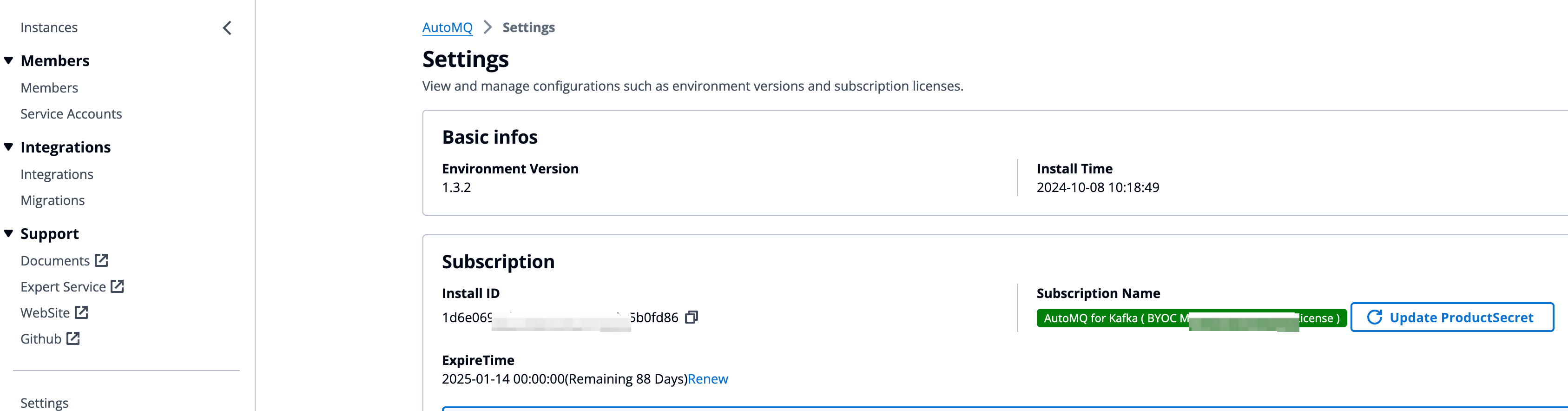This screenshot has width=1568, height=411.
Task: Open Instances in the sidebar
Action: [49, 27]
